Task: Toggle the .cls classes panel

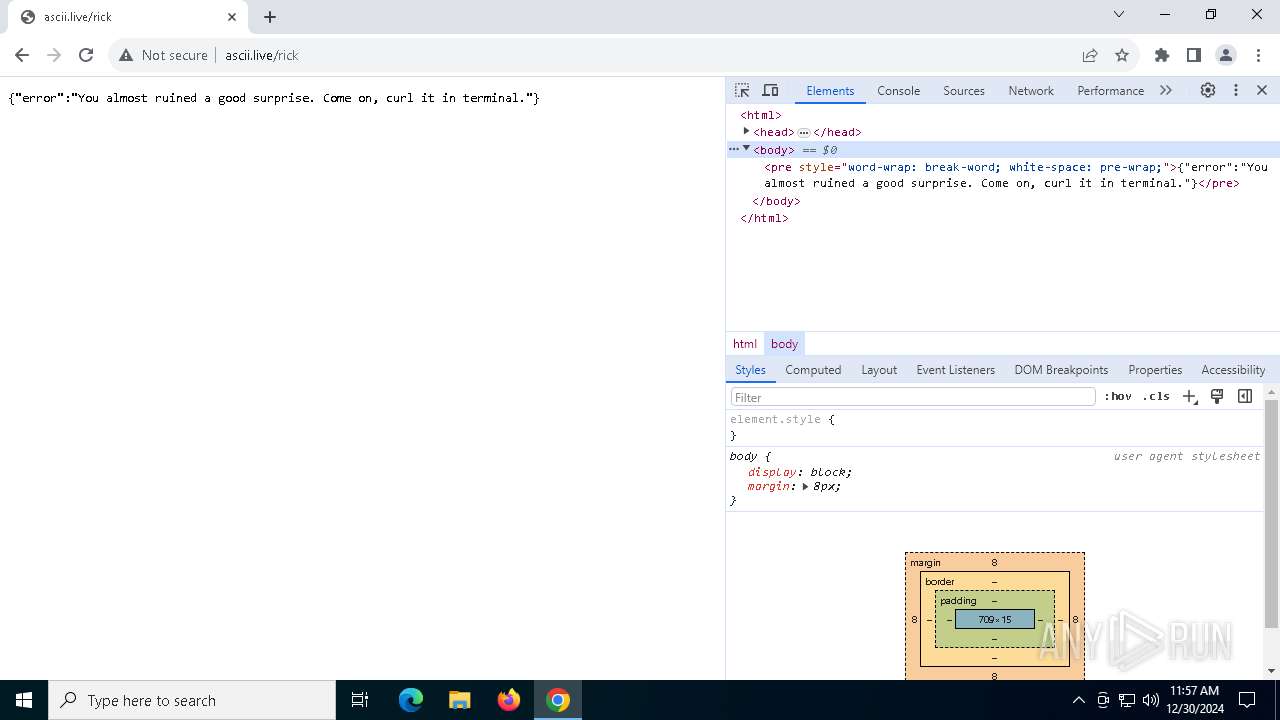Action: (1156, 396)
